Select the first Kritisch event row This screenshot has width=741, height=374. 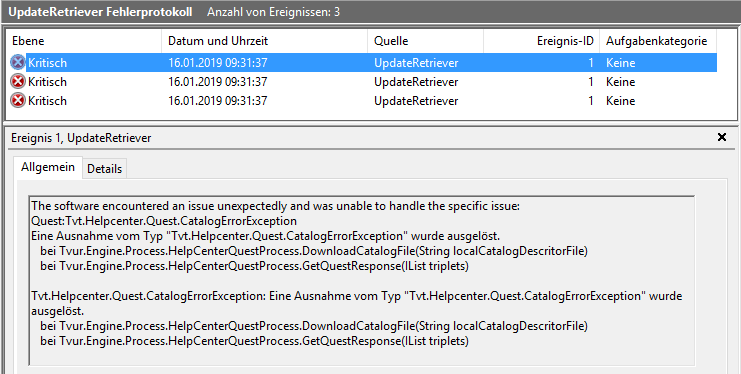click(x=362, y=62)
